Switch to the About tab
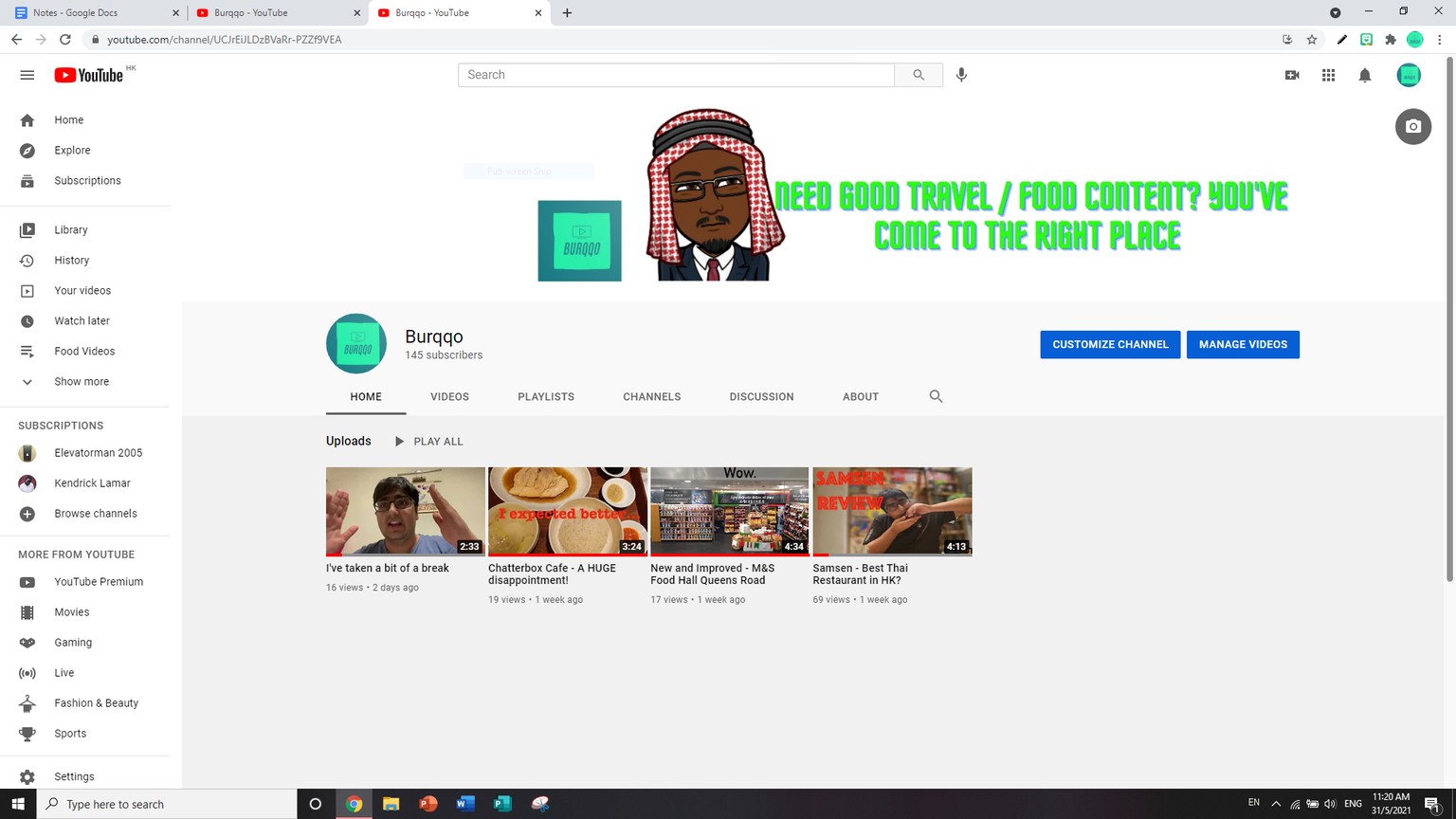The width and height of the screenshot is (1456, 819). 861,397
